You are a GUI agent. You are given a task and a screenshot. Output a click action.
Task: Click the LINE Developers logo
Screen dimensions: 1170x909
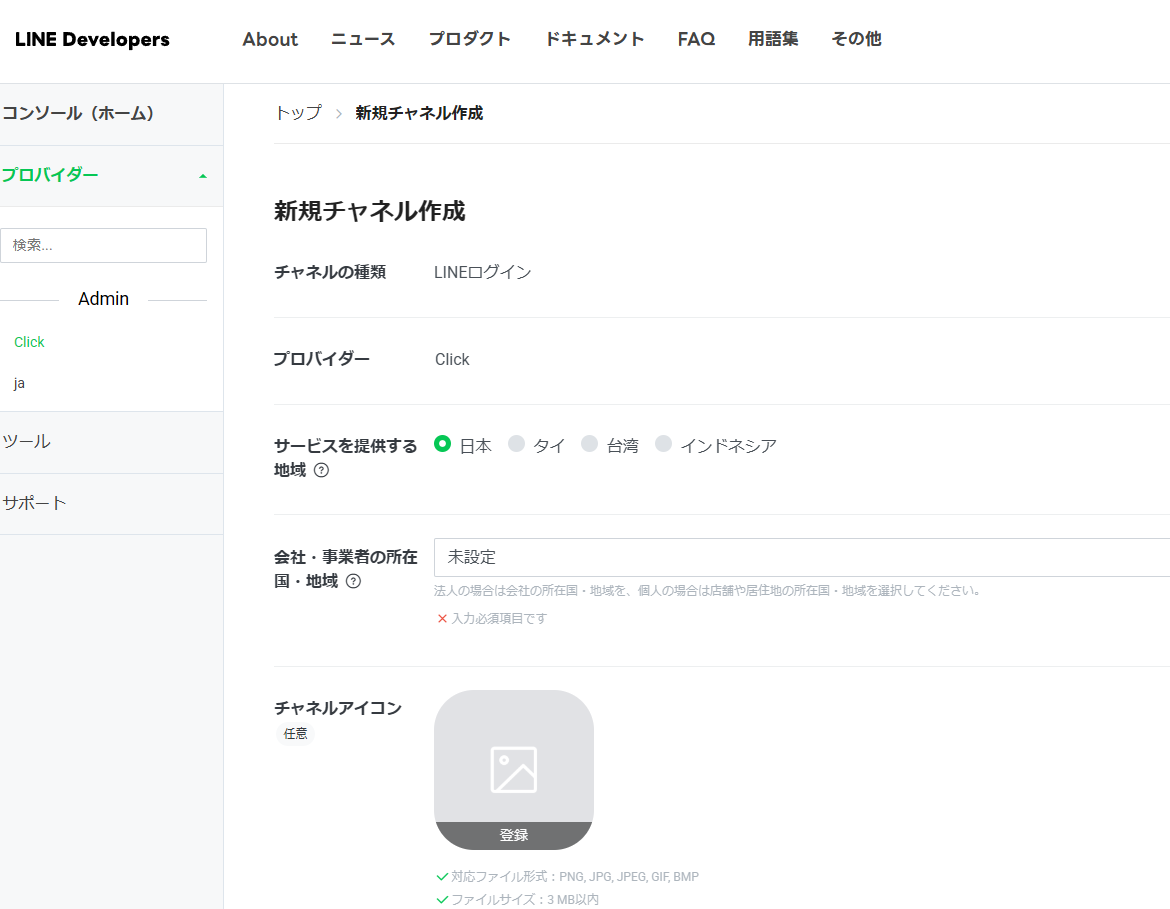92,40
